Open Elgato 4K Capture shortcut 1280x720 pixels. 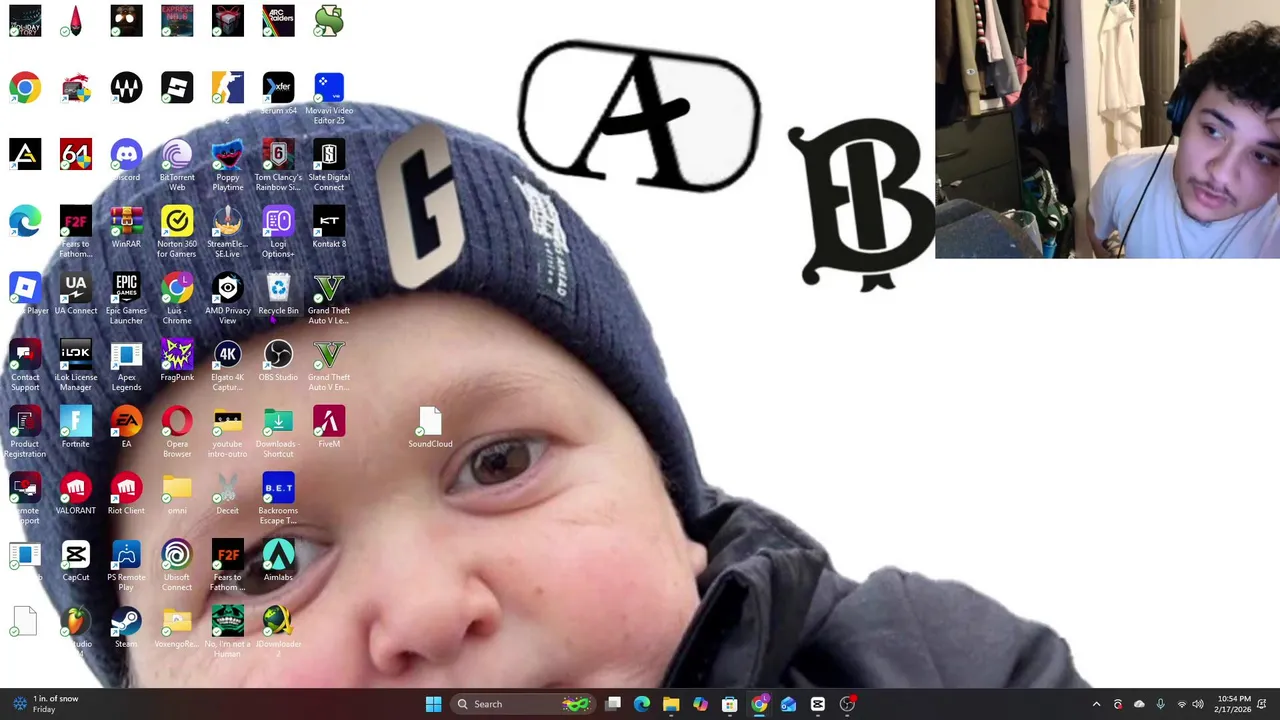pyautogui.click(x=227, y=366)
